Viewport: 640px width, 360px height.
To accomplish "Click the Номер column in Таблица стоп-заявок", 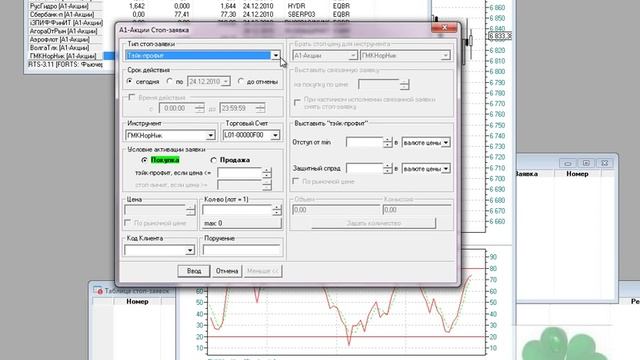I will (137, 302).
